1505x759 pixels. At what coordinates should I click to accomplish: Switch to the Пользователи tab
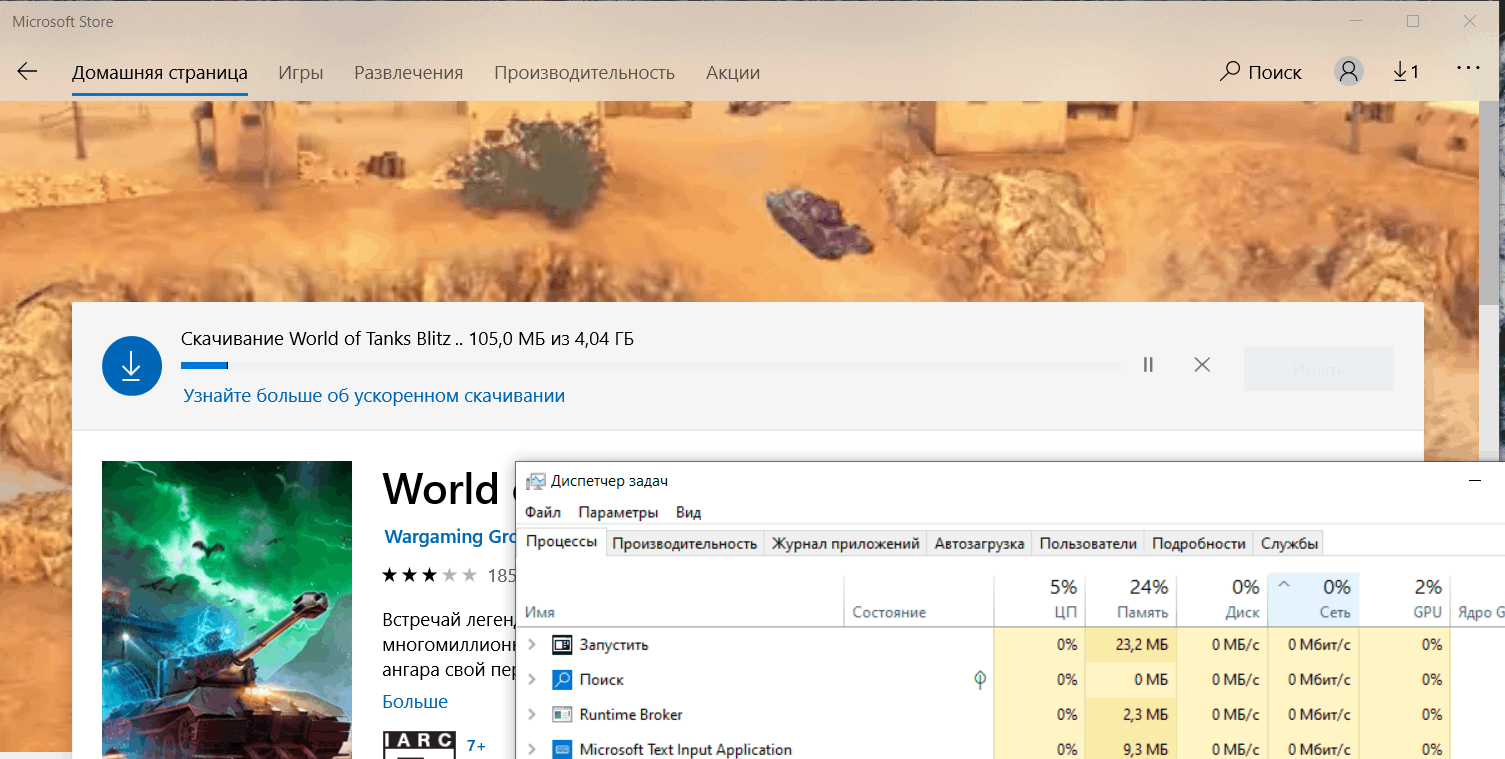point(1088,543)
